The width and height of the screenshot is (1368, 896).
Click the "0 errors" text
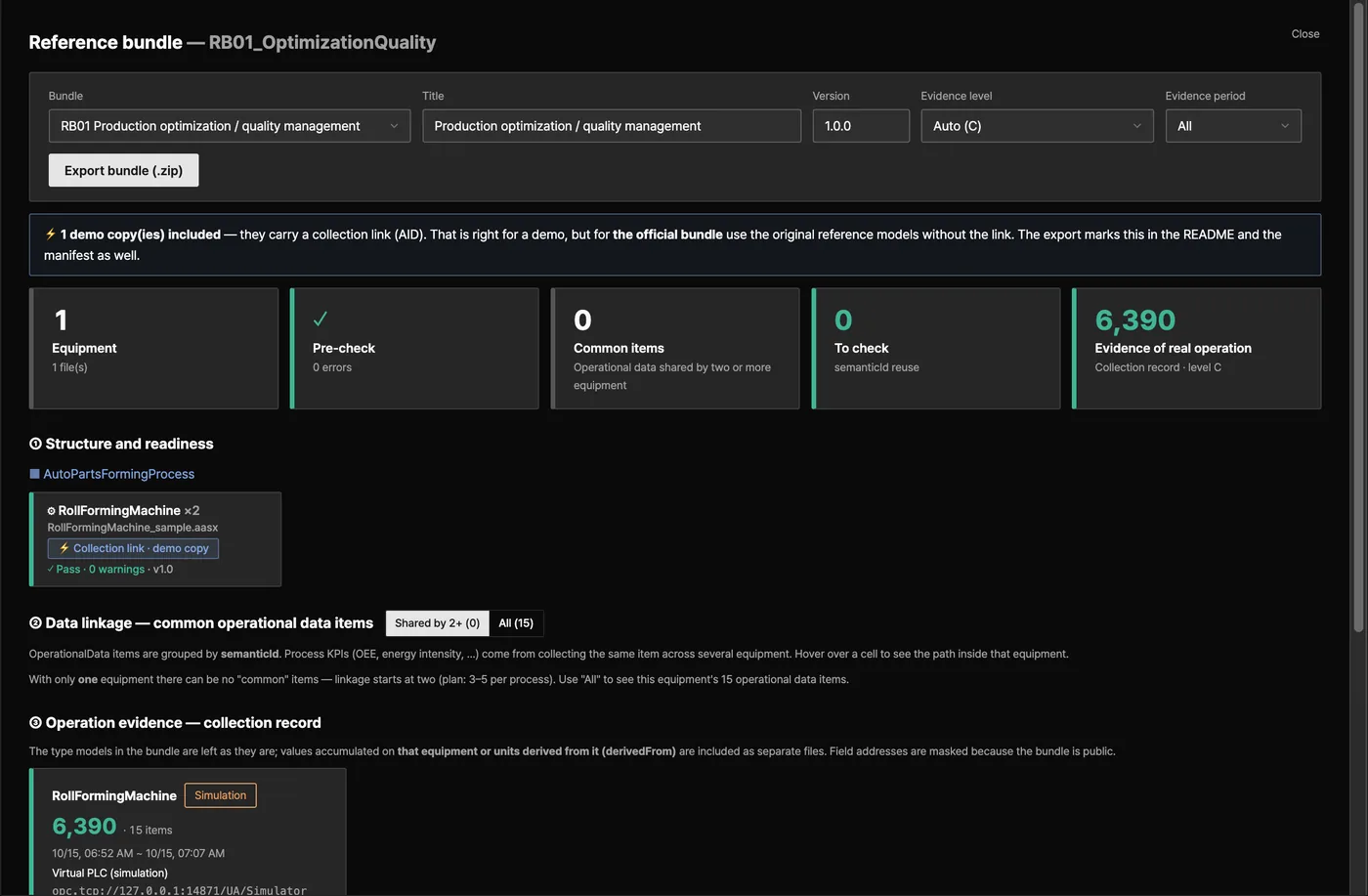[332, 367]
